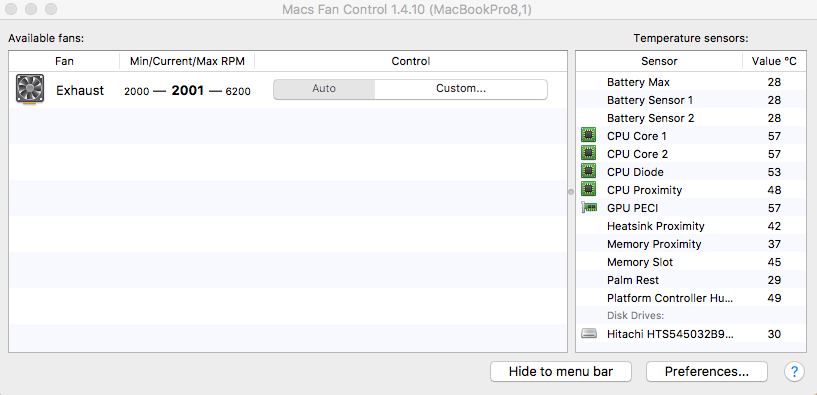This screenshot has width=817, height=395.
Task: Click the Min/Current/Max RPM column header
Action: pos(187,61)
